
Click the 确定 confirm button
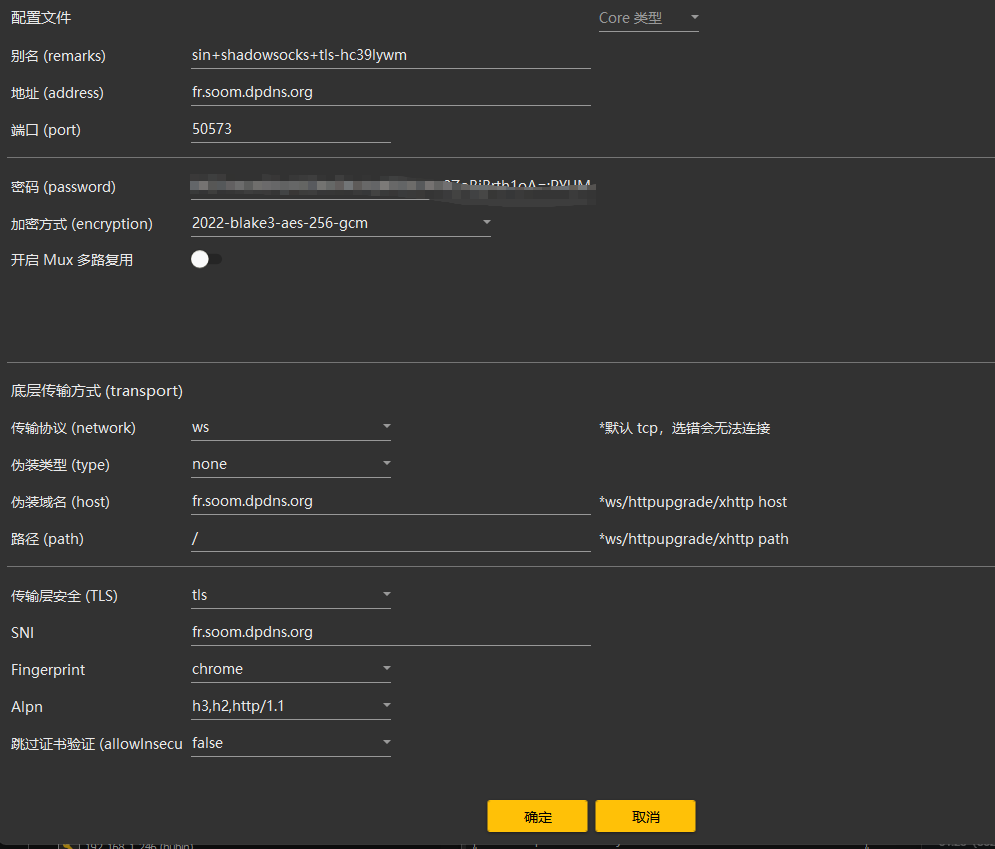(x=537, y=816)
